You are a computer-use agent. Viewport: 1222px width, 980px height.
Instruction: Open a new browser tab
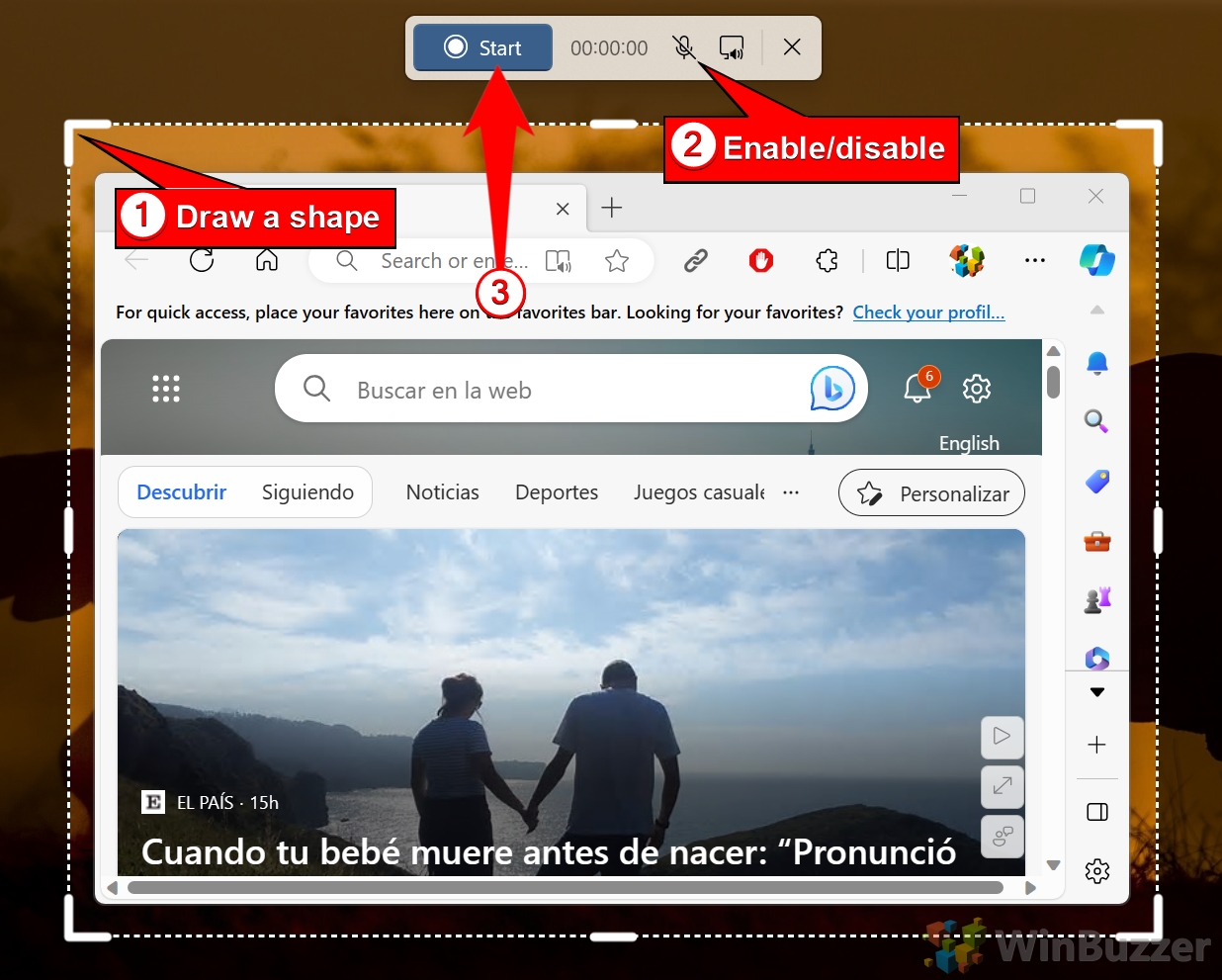(612, 208)
